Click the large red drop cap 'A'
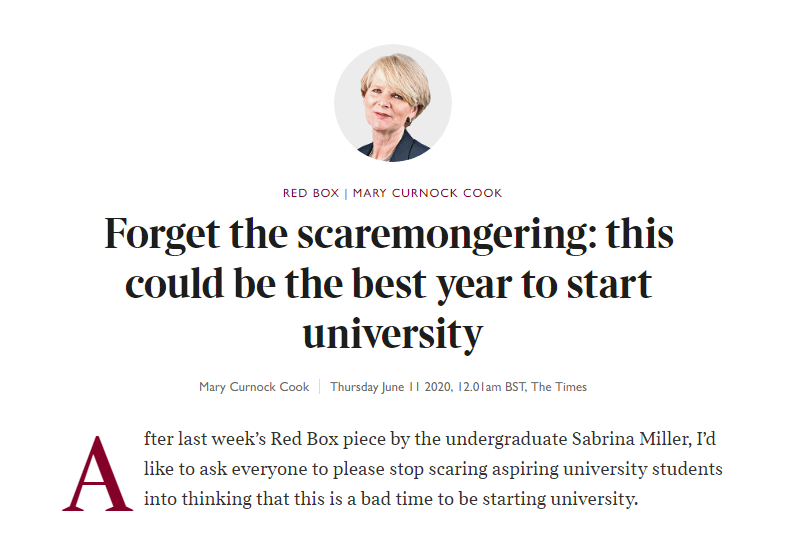The image size is (791, 534). (x=97, y=474)
